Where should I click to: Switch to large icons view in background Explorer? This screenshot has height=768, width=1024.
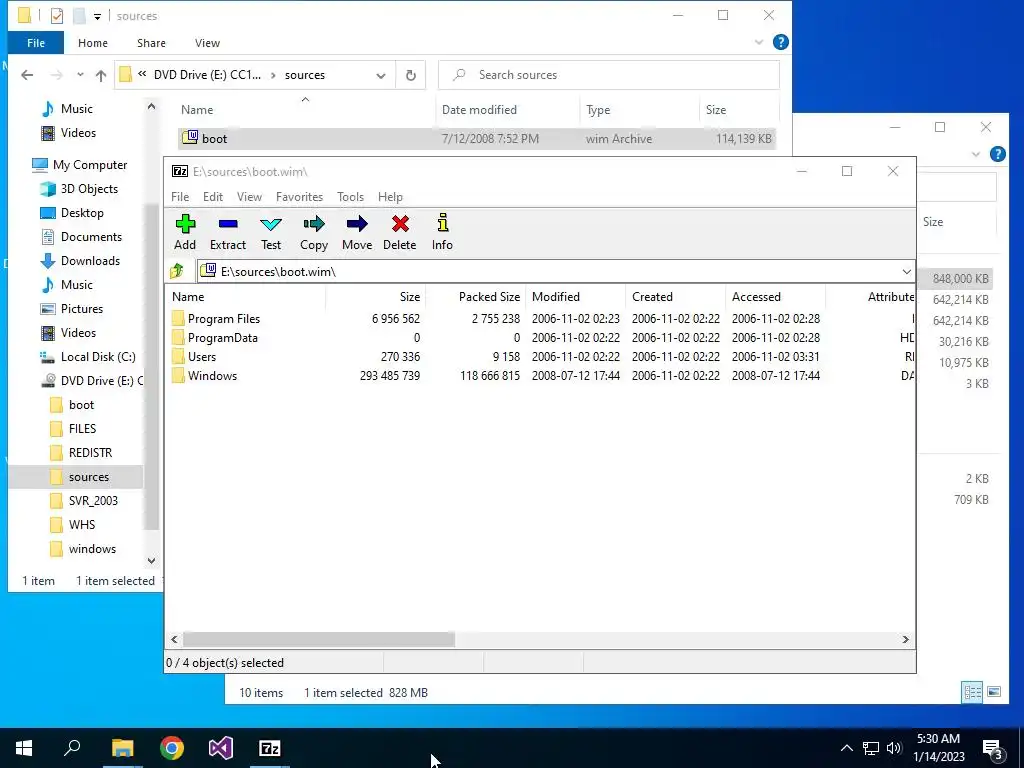[x=994, y=692]
